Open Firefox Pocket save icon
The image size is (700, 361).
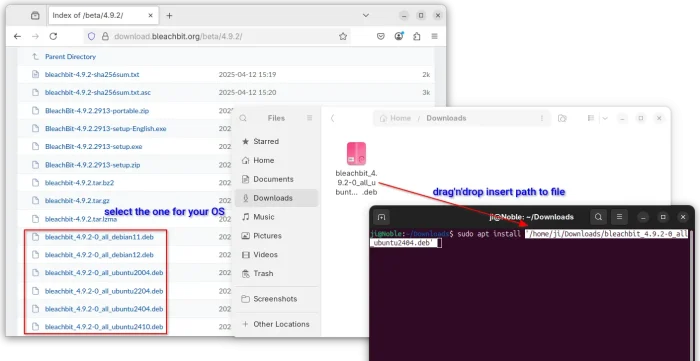[x=381, y=37]
